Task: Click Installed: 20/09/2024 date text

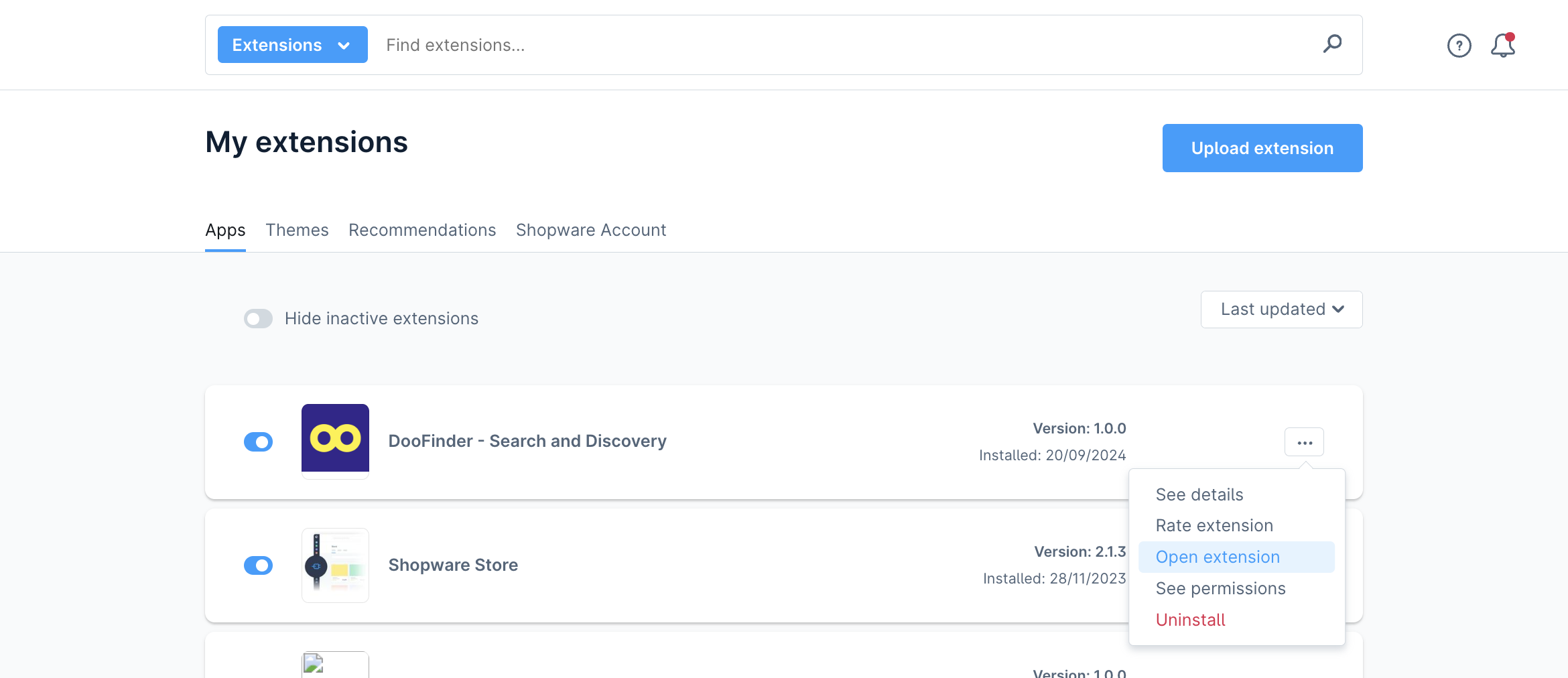Action: click(x=1052, y=455)
